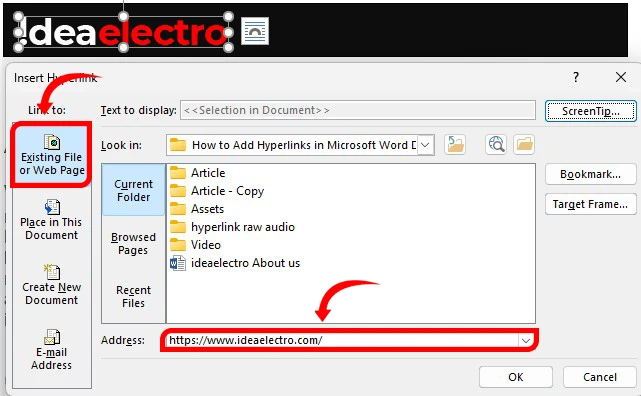The height and width of the screenshot is (396, 641).
Task: Select ideaelectro About us document
Action: click(x=235, y=263)
